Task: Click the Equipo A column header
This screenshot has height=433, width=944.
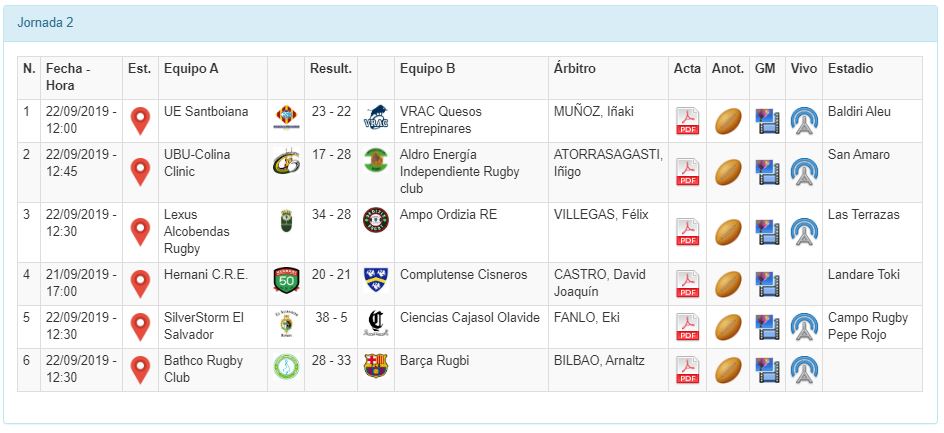Action: [191, 69]
